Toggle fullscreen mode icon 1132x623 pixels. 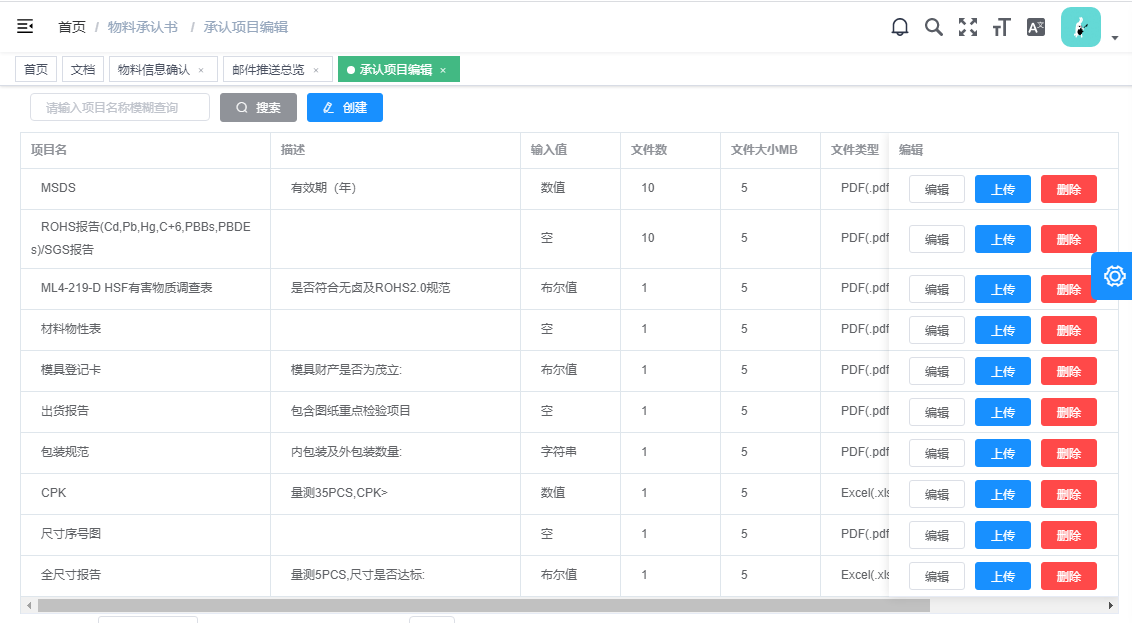point(968,27)
